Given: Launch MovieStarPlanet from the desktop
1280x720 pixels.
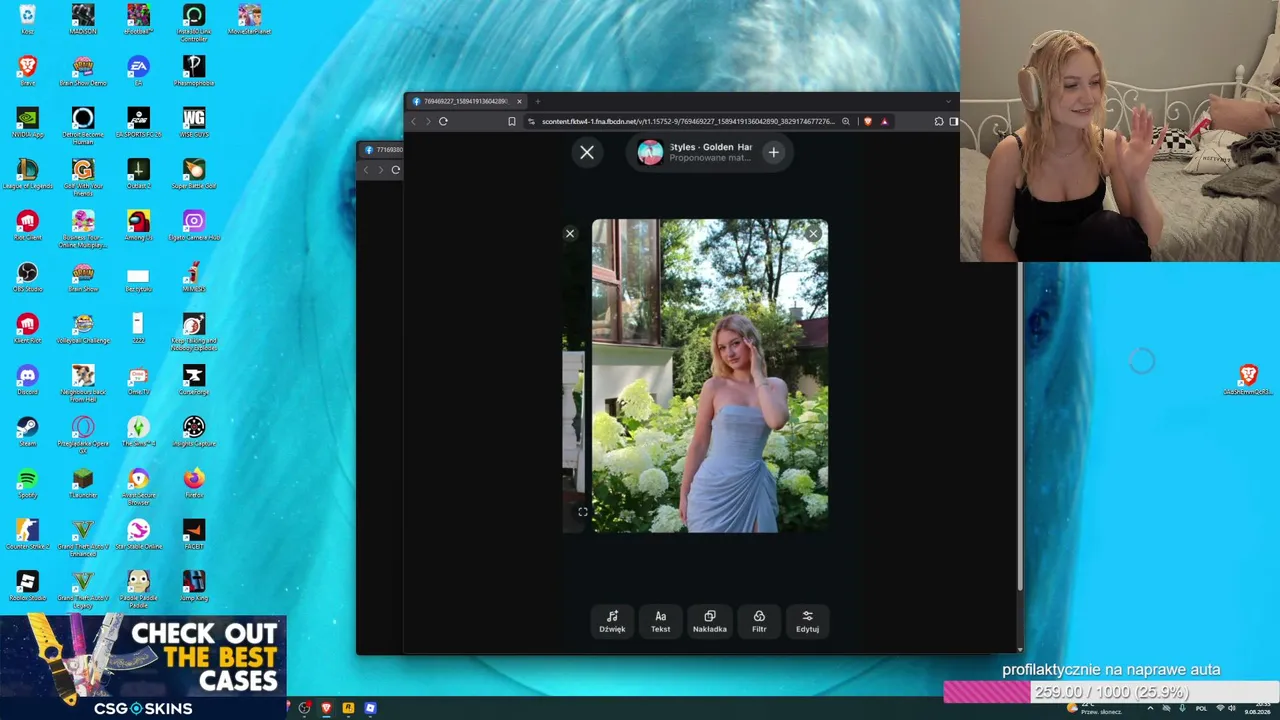Looking at the screenshot, I should tap(250, 18).
